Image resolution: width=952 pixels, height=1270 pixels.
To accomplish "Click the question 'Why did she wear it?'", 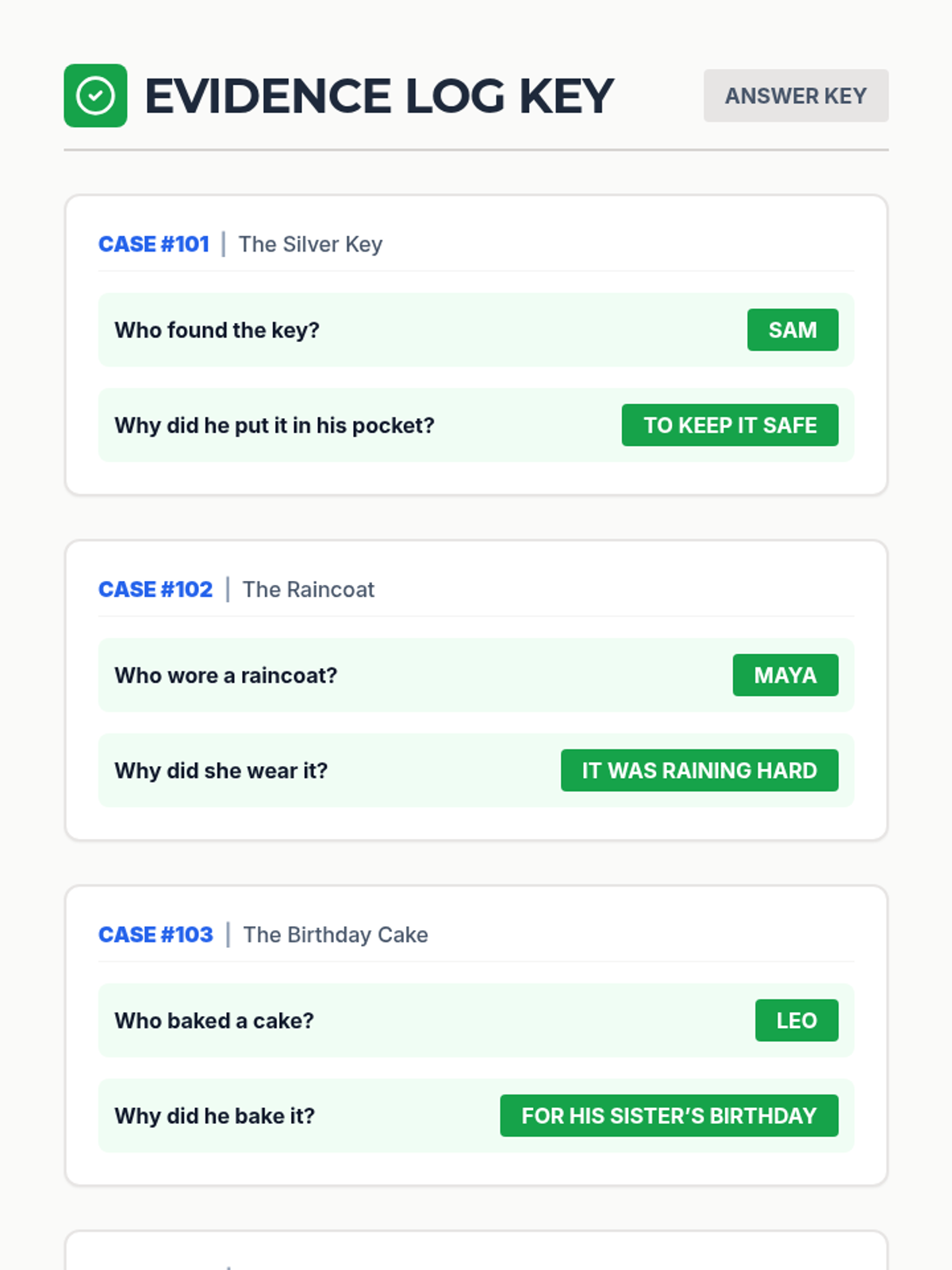I will [x=221, y=770].
